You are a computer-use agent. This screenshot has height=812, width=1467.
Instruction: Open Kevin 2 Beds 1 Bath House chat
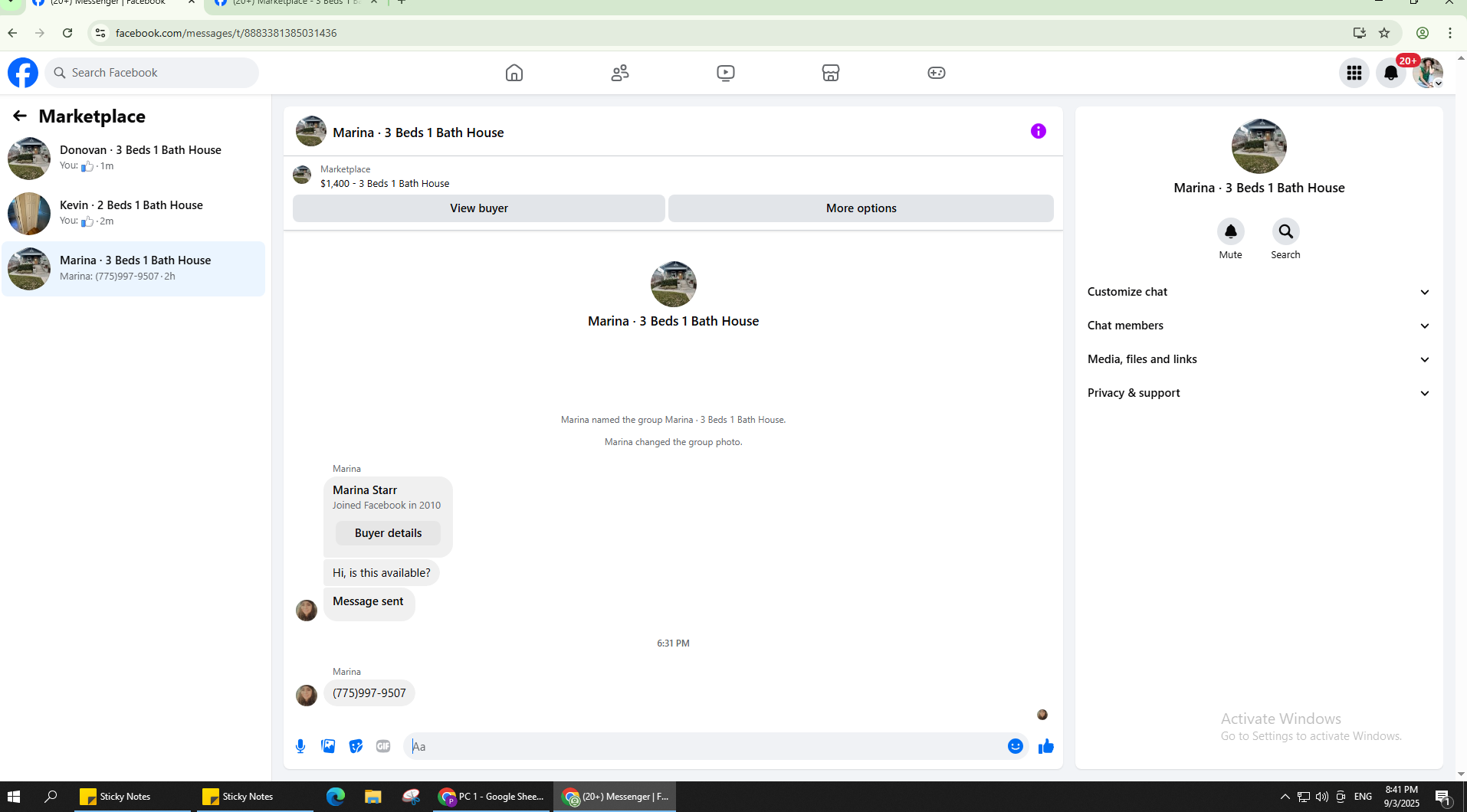(x=133, y=214)
